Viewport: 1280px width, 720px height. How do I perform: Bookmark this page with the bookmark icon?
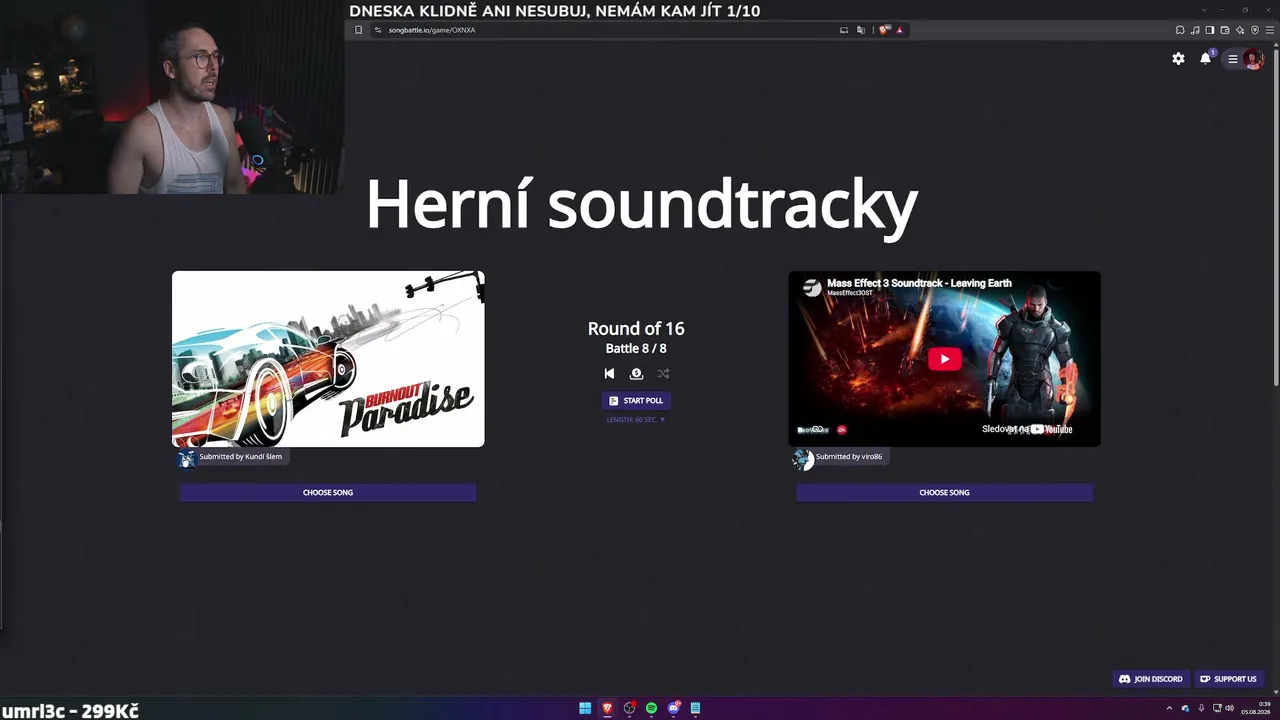click(358, 30)
